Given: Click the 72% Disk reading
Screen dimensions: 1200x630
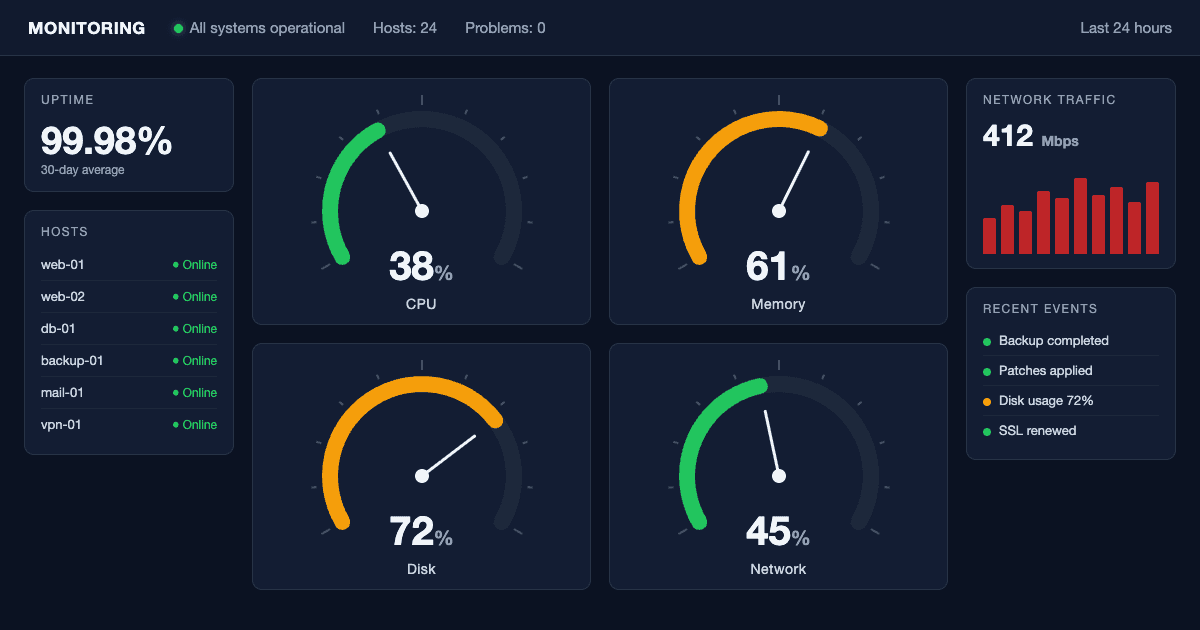Looking at the screenshot, I should 421,532.
